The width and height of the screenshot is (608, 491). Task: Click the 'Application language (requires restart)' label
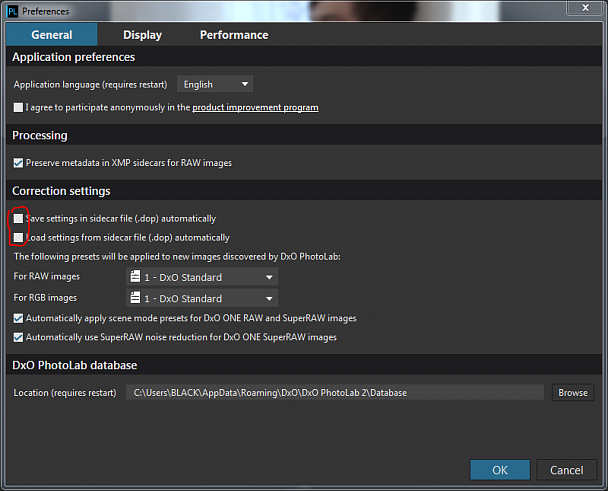click(x=90, y=85)
